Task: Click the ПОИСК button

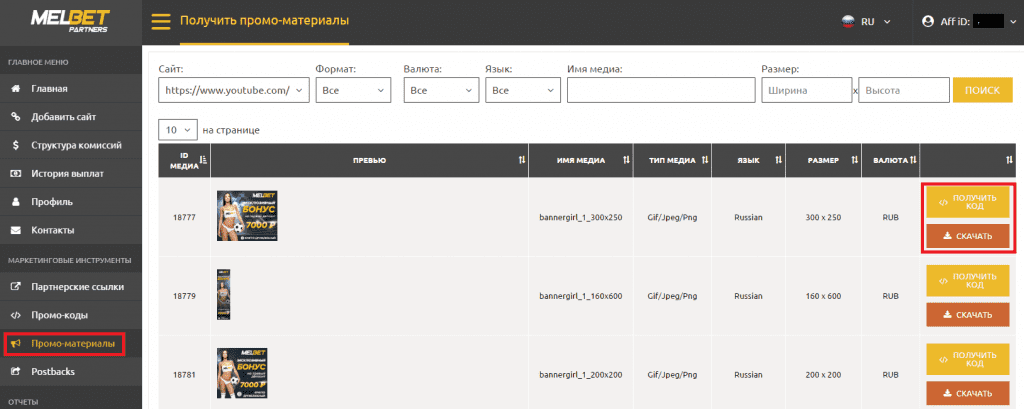Action: click(982, 90)
